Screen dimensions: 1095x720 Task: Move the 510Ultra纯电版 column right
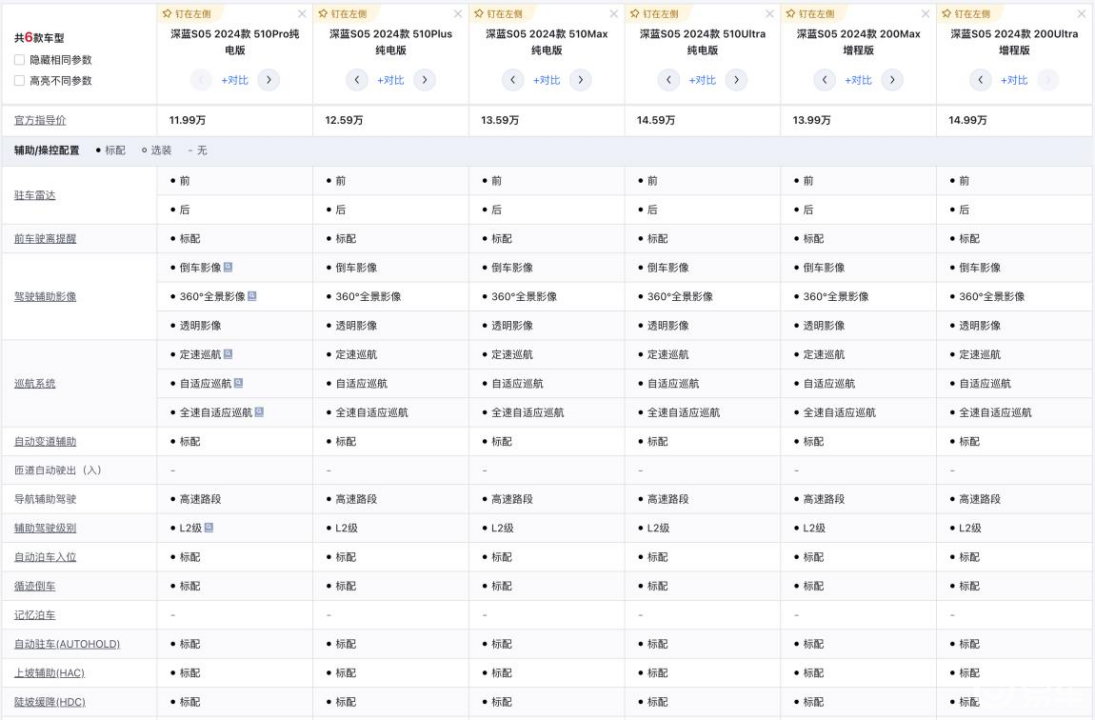coord(736,80)
